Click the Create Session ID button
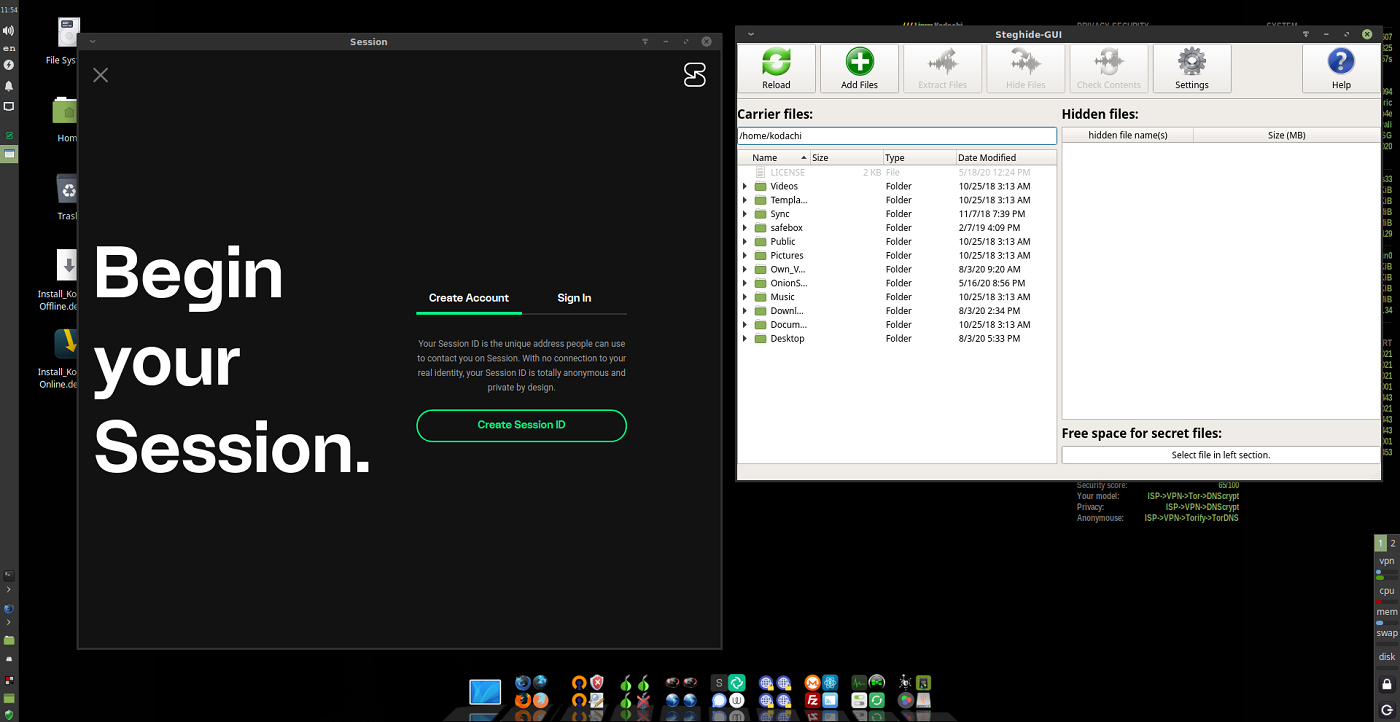This screenshot has height=722, width=1400. click(521, 425)
